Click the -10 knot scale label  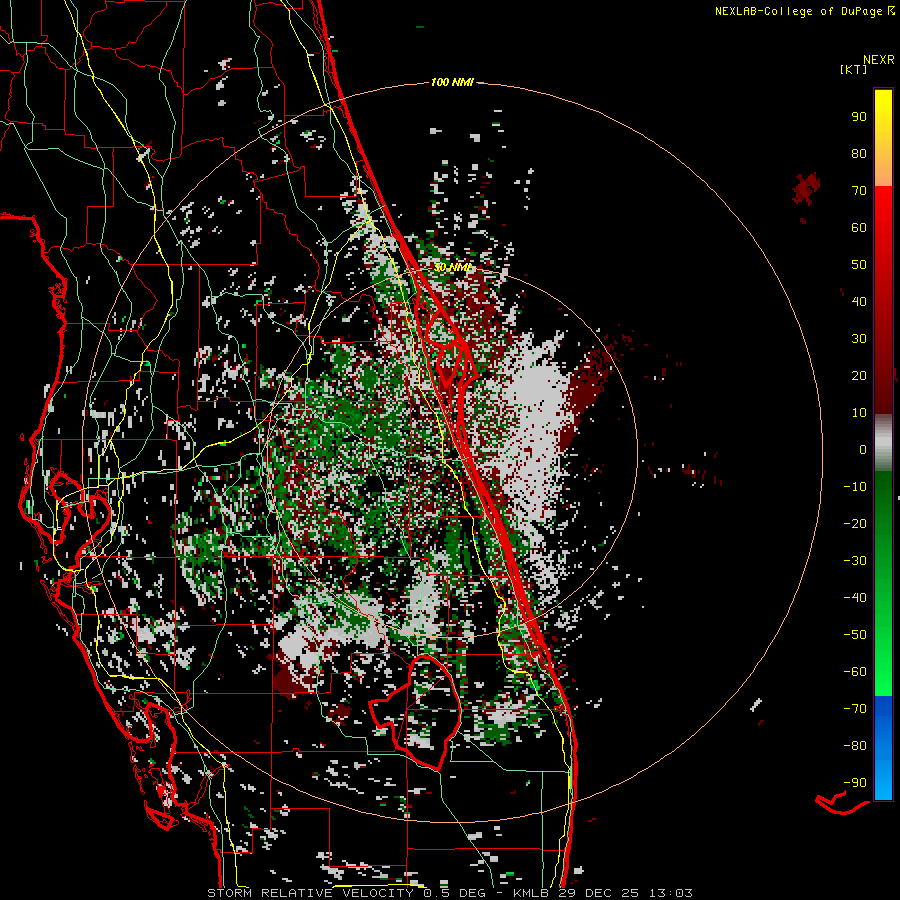pyautogui.click(x=855, y=487)
